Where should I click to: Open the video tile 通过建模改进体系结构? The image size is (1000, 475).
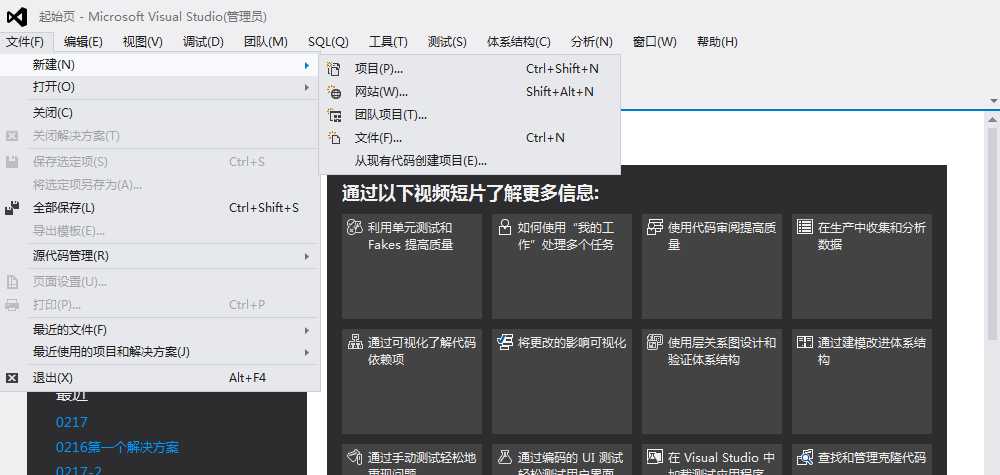coord(862,381)
